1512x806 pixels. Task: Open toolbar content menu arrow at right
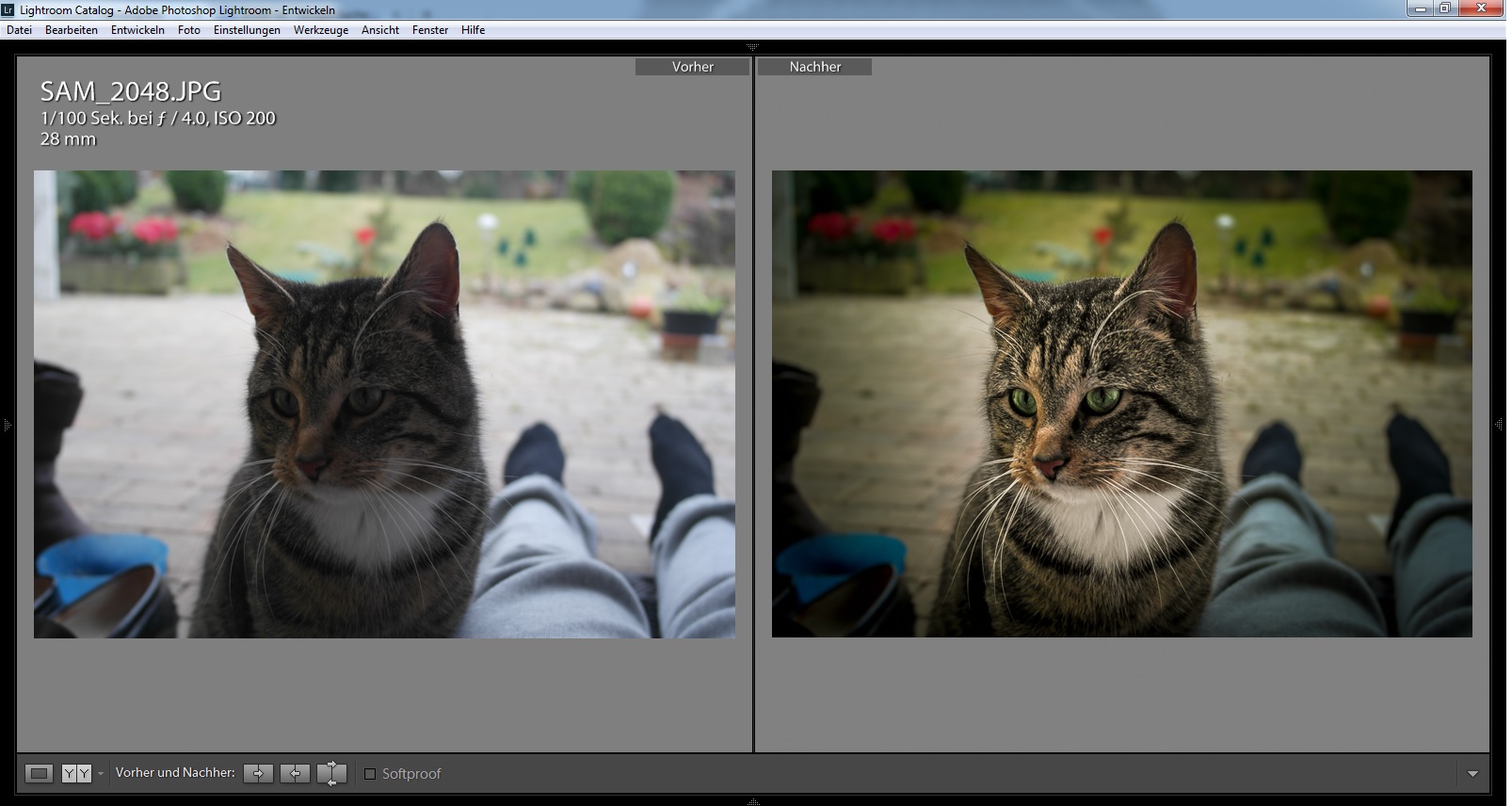pos(1472,774)
